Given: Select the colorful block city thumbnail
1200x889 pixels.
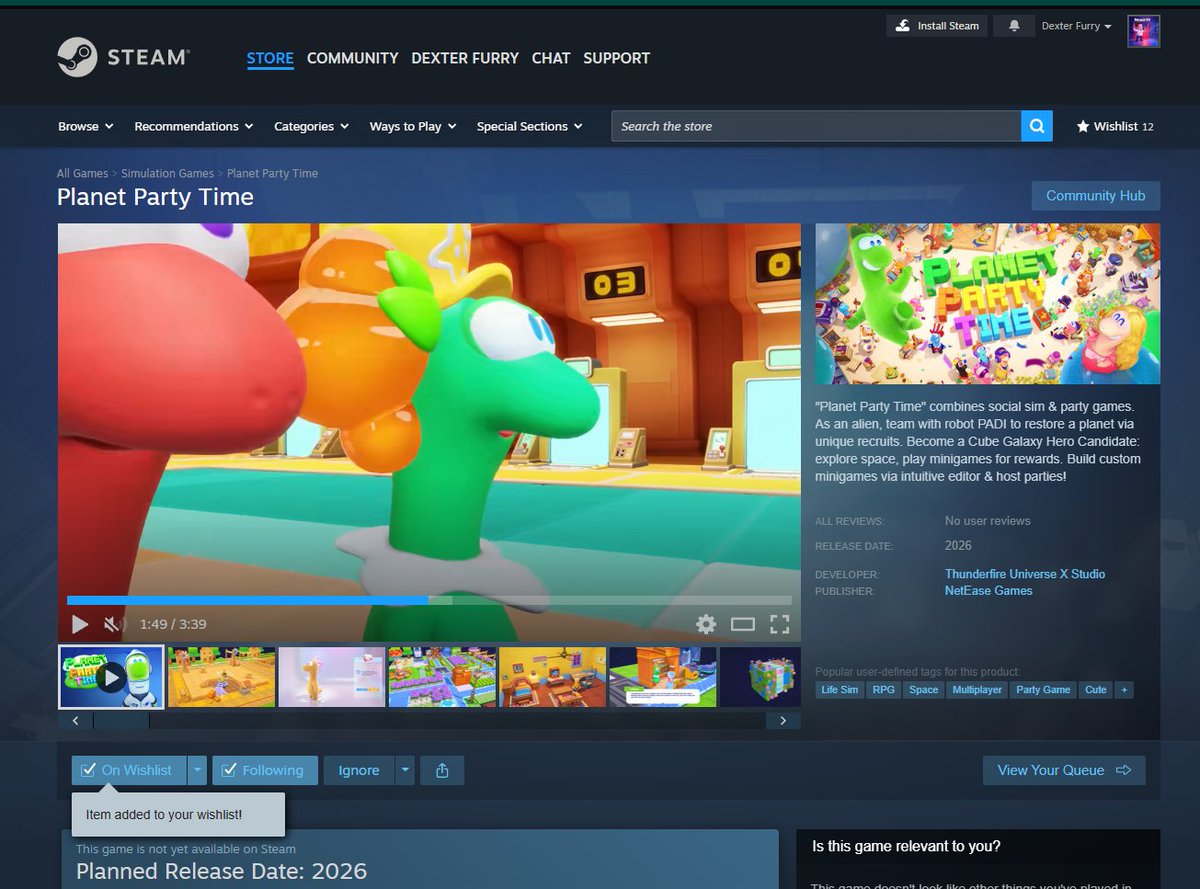Looking at the screenshot, I should (442, 677).
